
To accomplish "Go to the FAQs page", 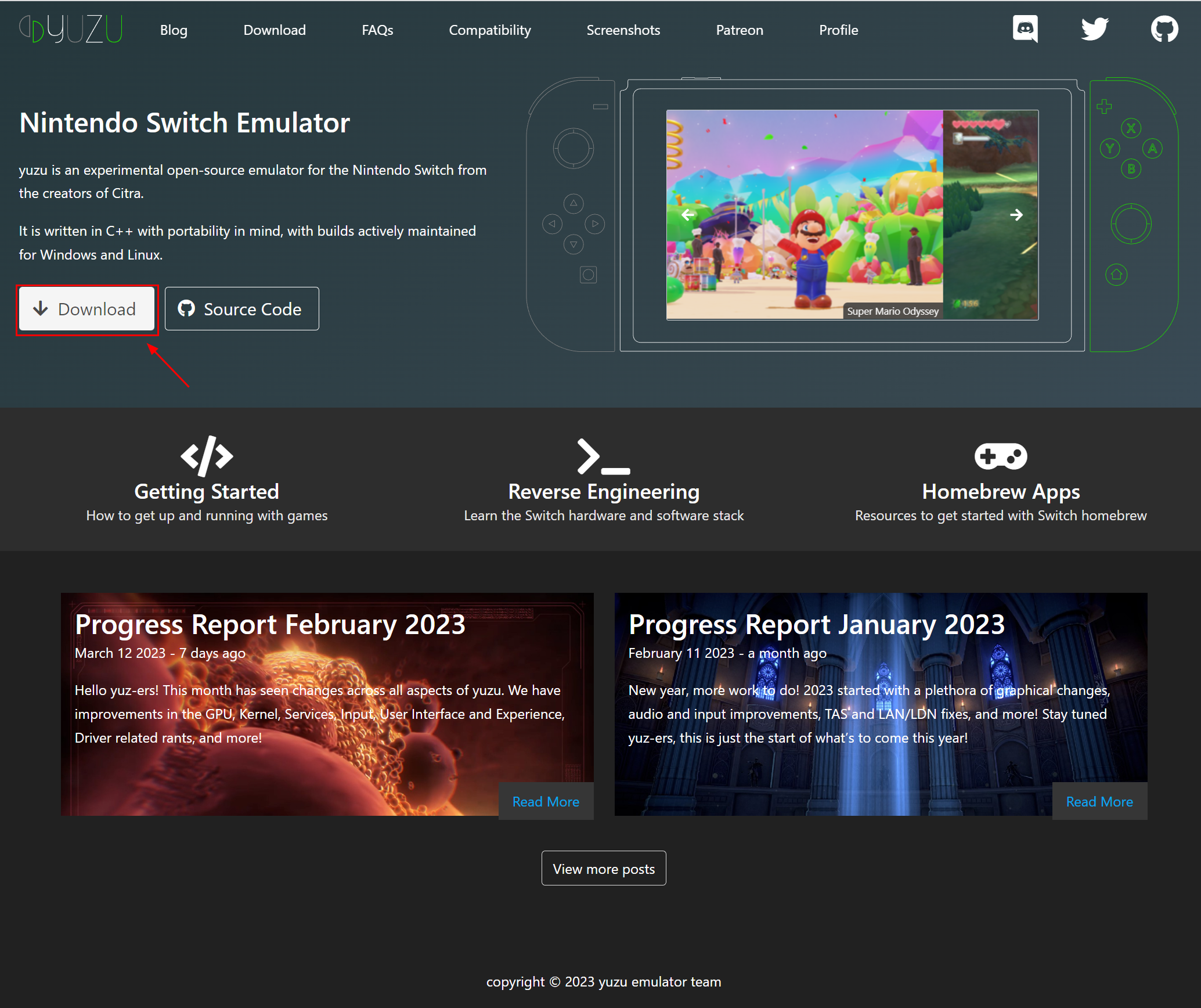I will [377, 30].
